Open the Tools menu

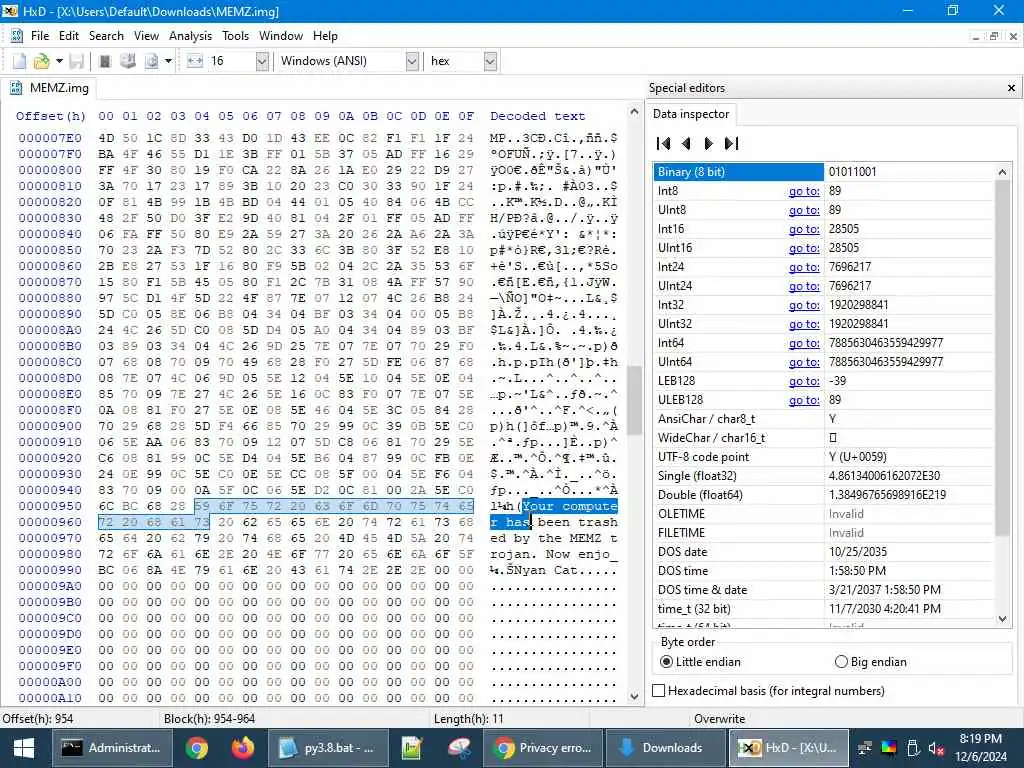coord(235,36)
